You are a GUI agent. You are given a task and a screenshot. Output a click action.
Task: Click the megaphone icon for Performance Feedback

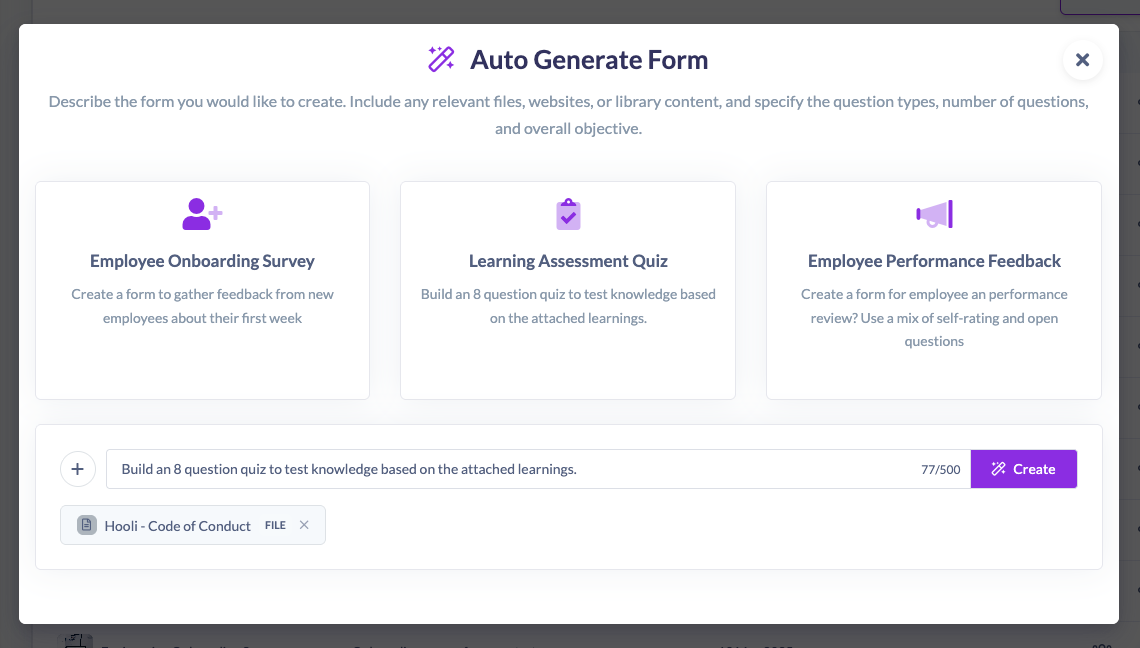click(934, 214)
